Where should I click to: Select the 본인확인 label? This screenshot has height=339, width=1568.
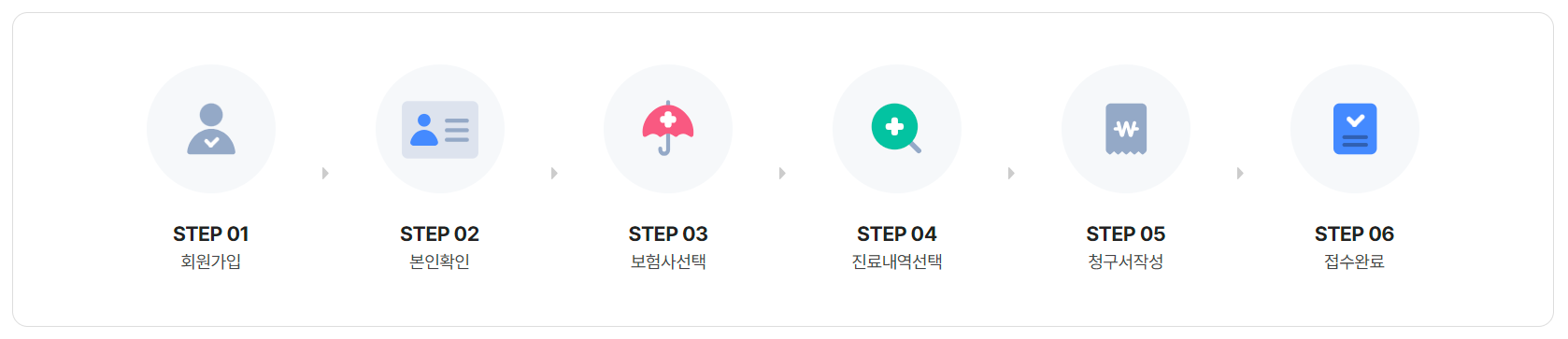[440, 261]
